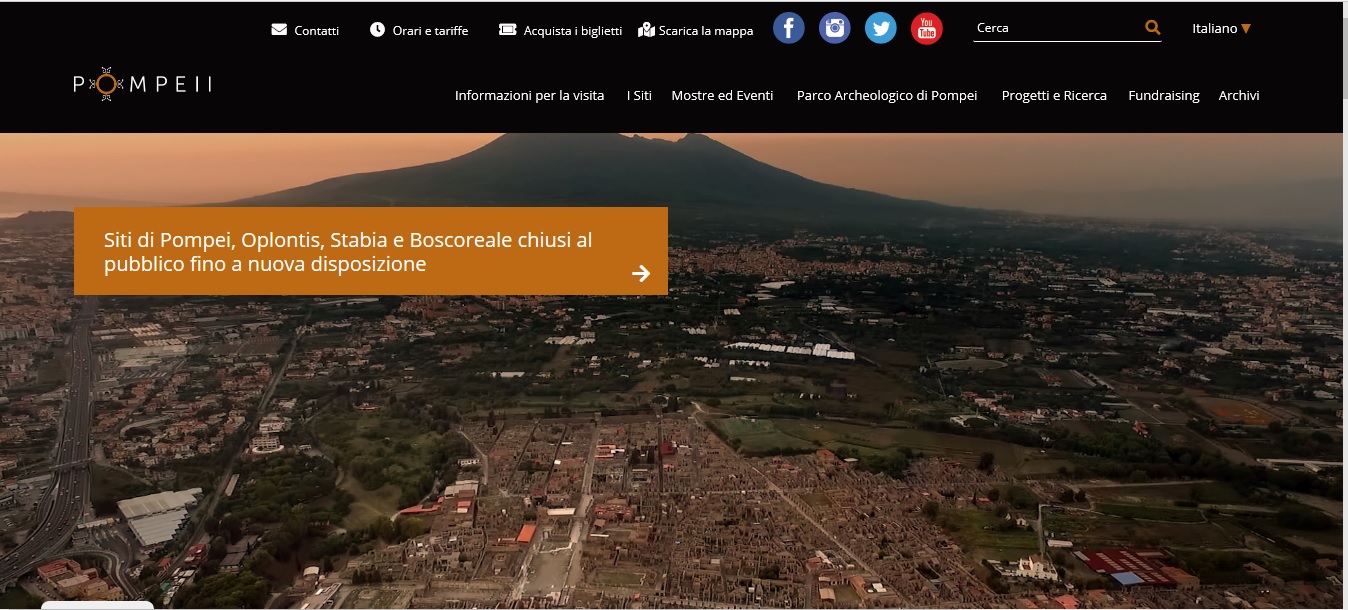The height and width of the screenshot is (610, 1348).
Task: Click the Twitter bird icon
Action: point(880,29)
